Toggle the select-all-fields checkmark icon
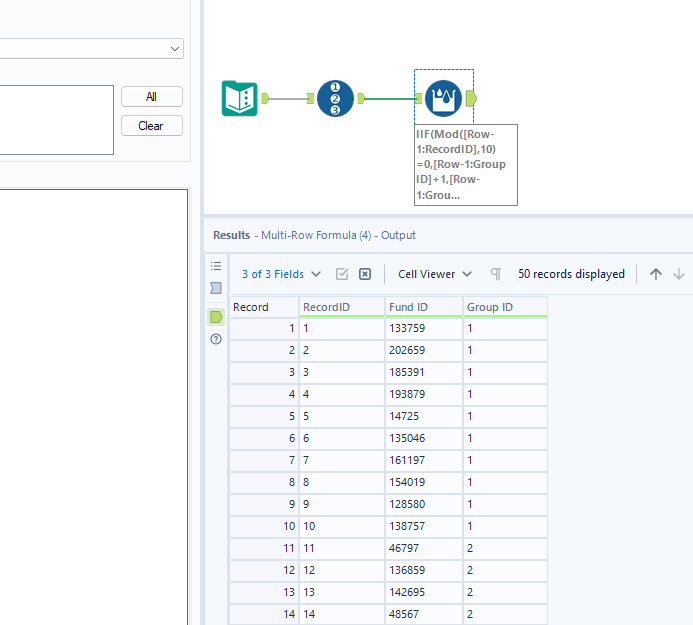This screenshot has height=625, width=693. [342, 274]
